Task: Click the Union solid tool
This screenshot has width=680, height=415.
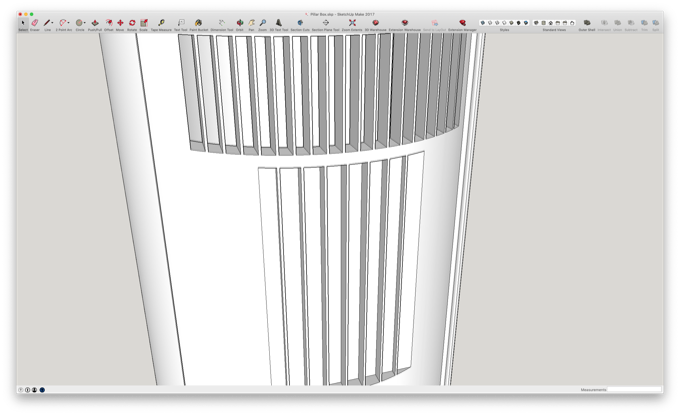Action: click(x=618, y=23)
